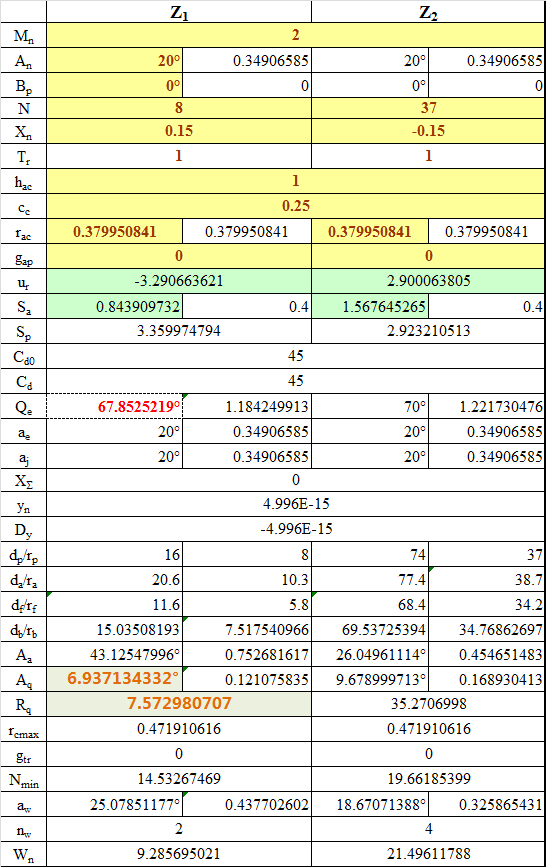
Task: Select the aw cell 18.67071388°
Action: click(370, 804)
